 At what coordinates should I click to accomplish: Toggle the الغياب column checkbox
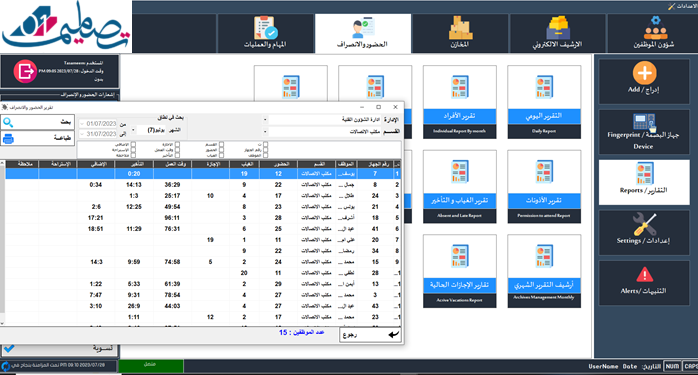[x=221, y=155]
